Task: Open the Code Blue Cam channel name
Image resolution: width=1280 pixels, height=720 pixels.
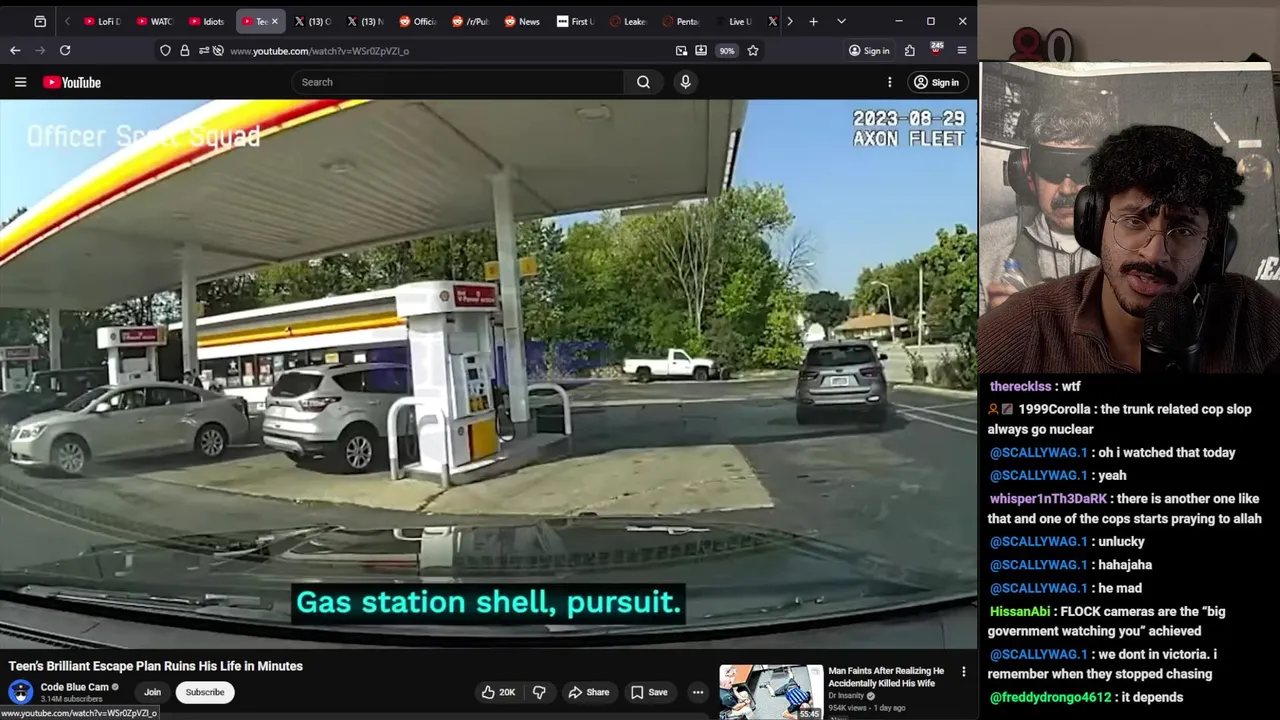Action: [x=74, y=687]
